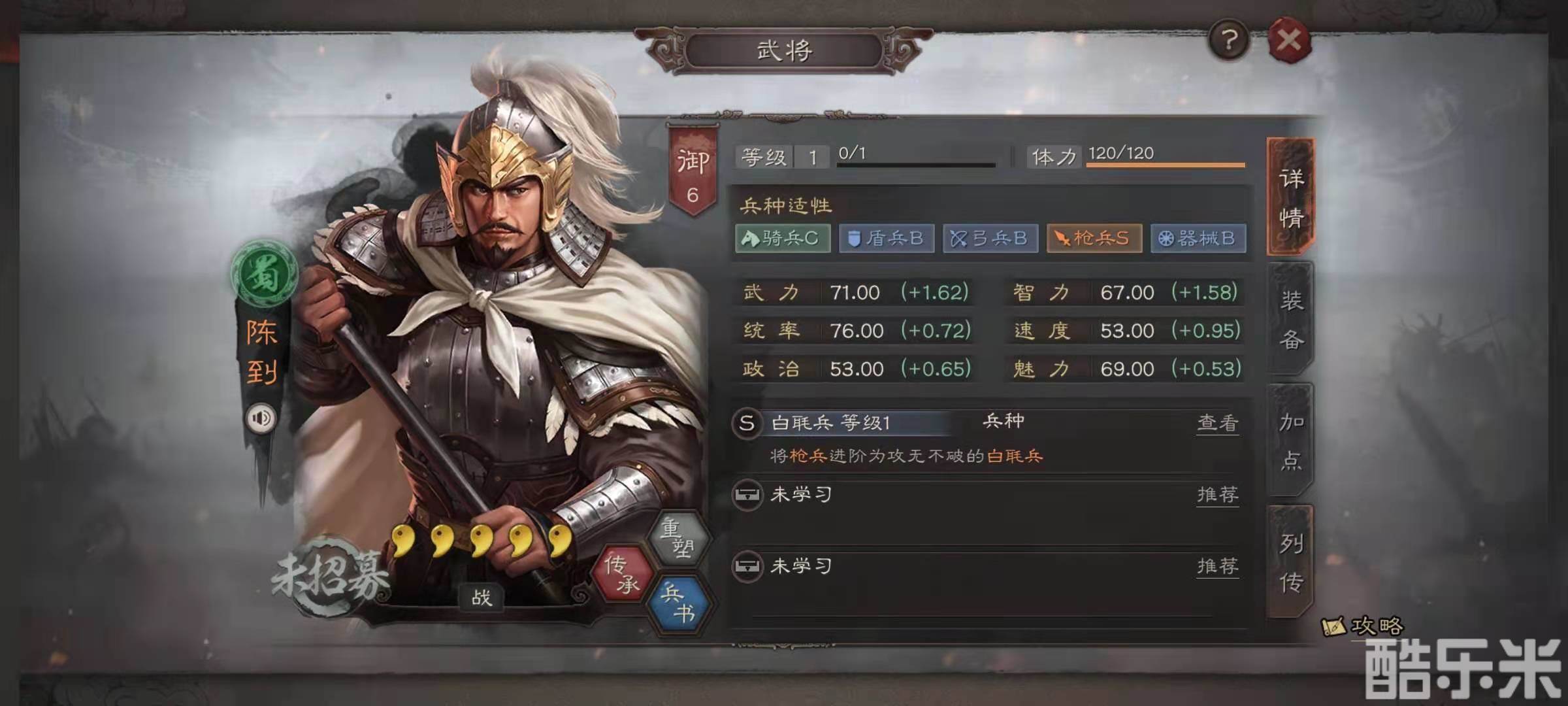The height and width of the screenshot is (706, 1568).
Task: Switch to the 加点 side tab
Action: click(1290, 441)
